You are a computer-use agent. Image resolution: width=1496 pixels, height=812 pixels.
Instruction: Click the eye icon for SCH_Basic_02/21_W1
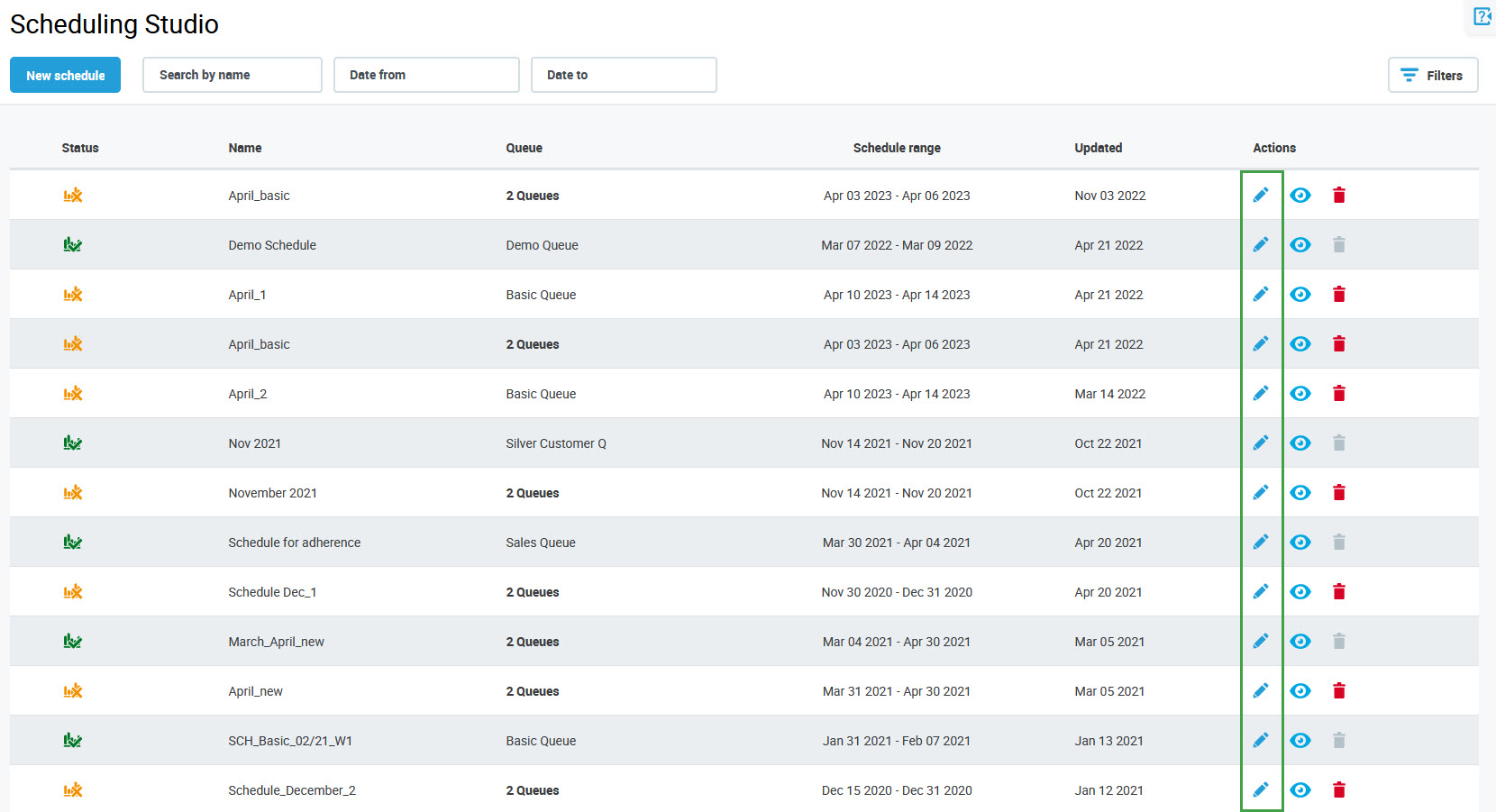pos(1300,741)
